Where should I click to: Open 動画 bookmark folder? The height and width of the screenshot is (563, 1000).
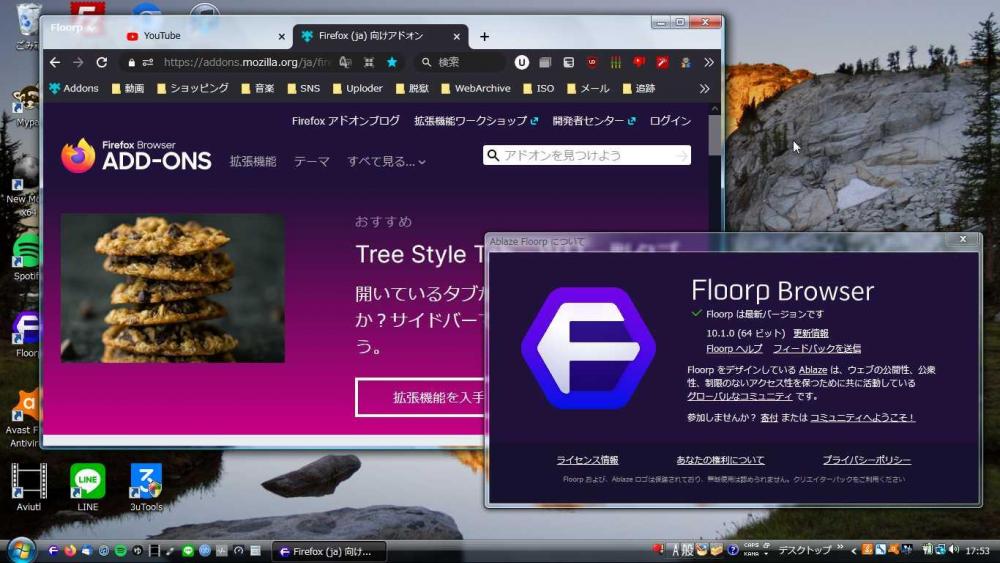pos(128,89)
